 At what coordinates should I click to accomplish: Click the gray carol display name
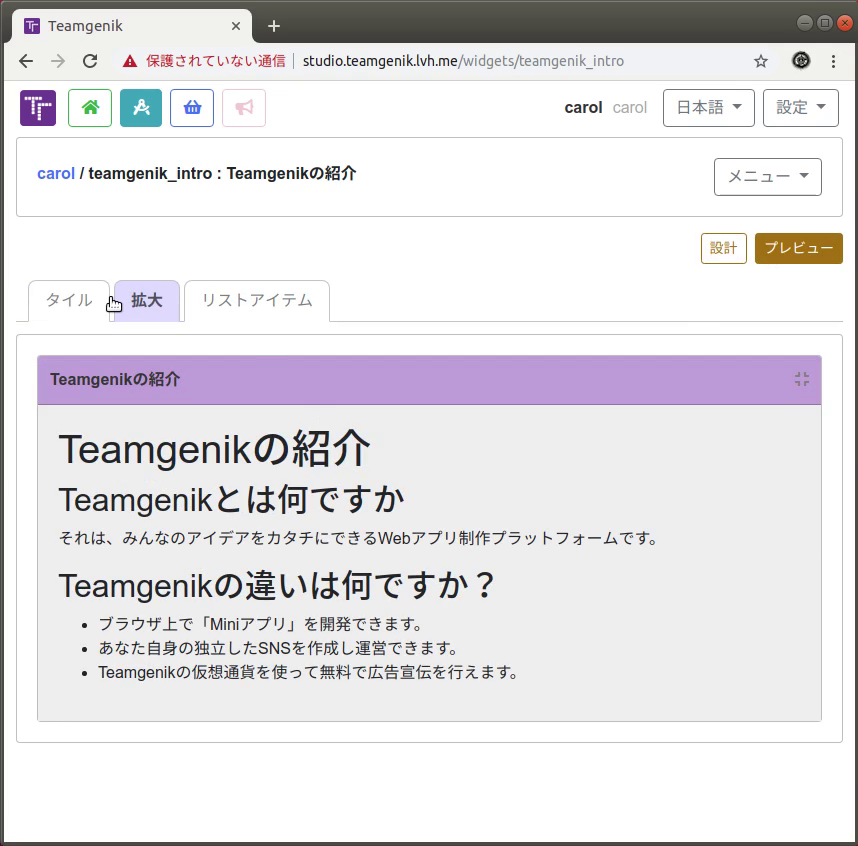(x=630, y=108)
